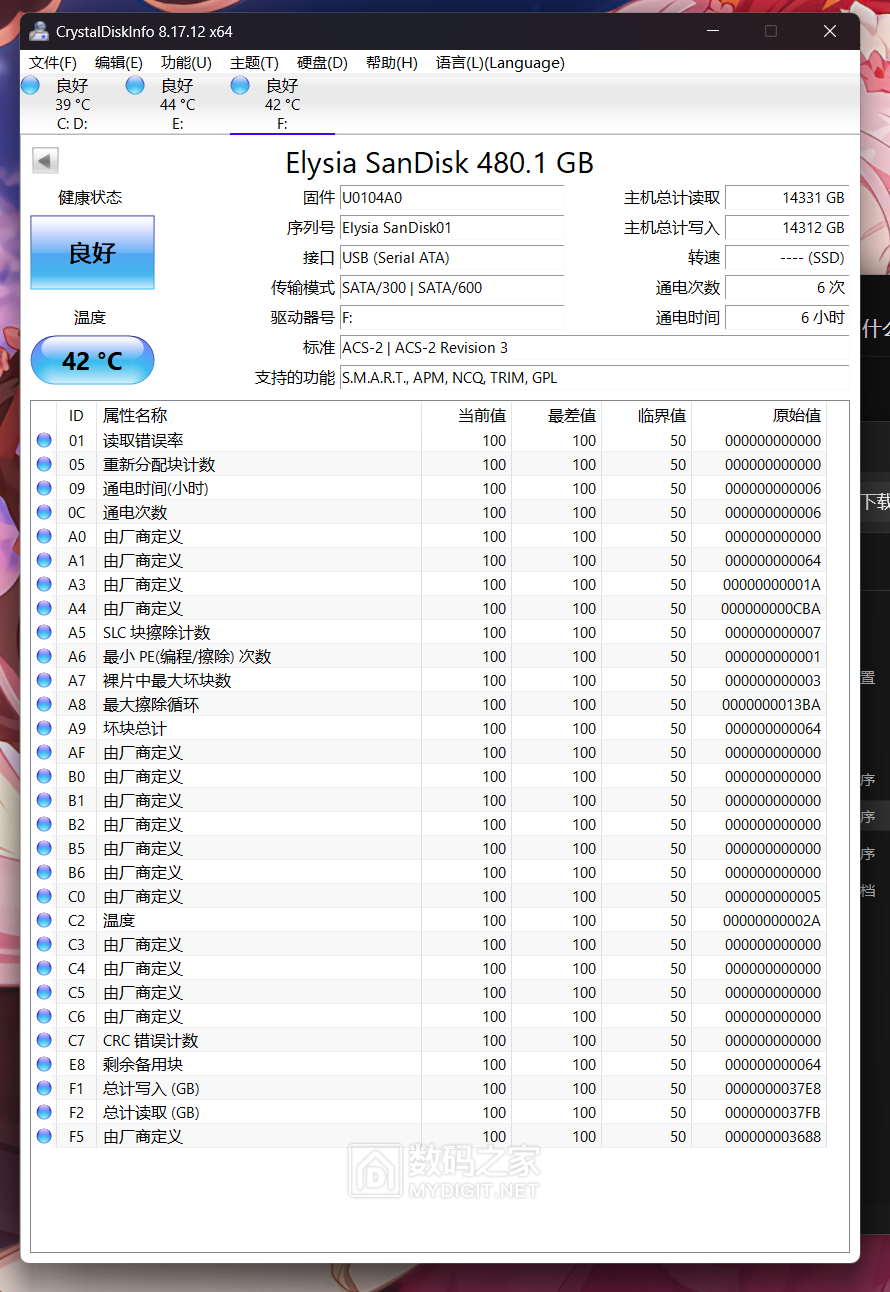
Task: Click the status orb for 读取错误率
Action: click(x=44, y=440)
